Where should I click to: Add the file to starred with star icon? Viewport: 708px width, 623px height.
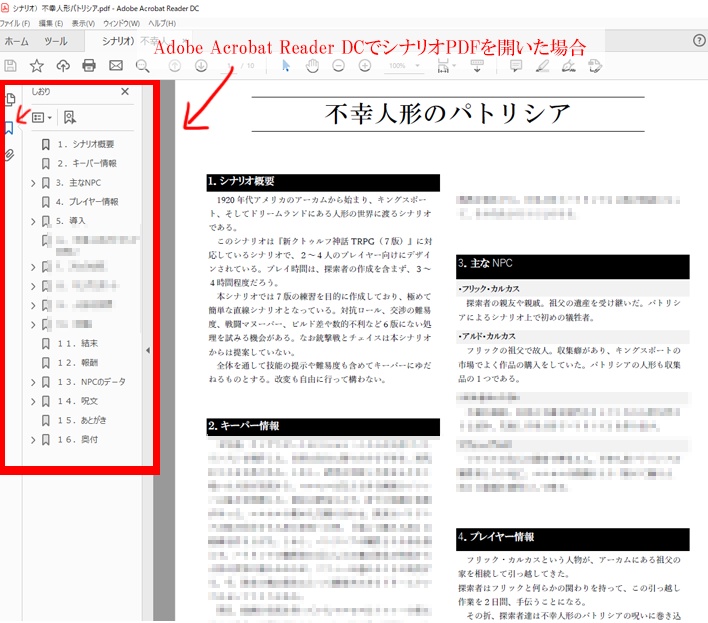(37, 66)
